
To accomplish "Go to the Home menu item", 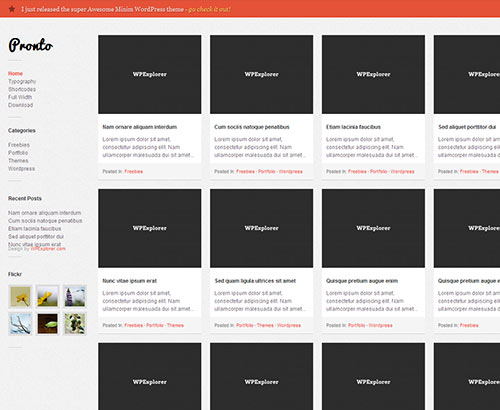I will pyautogui.click(x=15, y=73).
